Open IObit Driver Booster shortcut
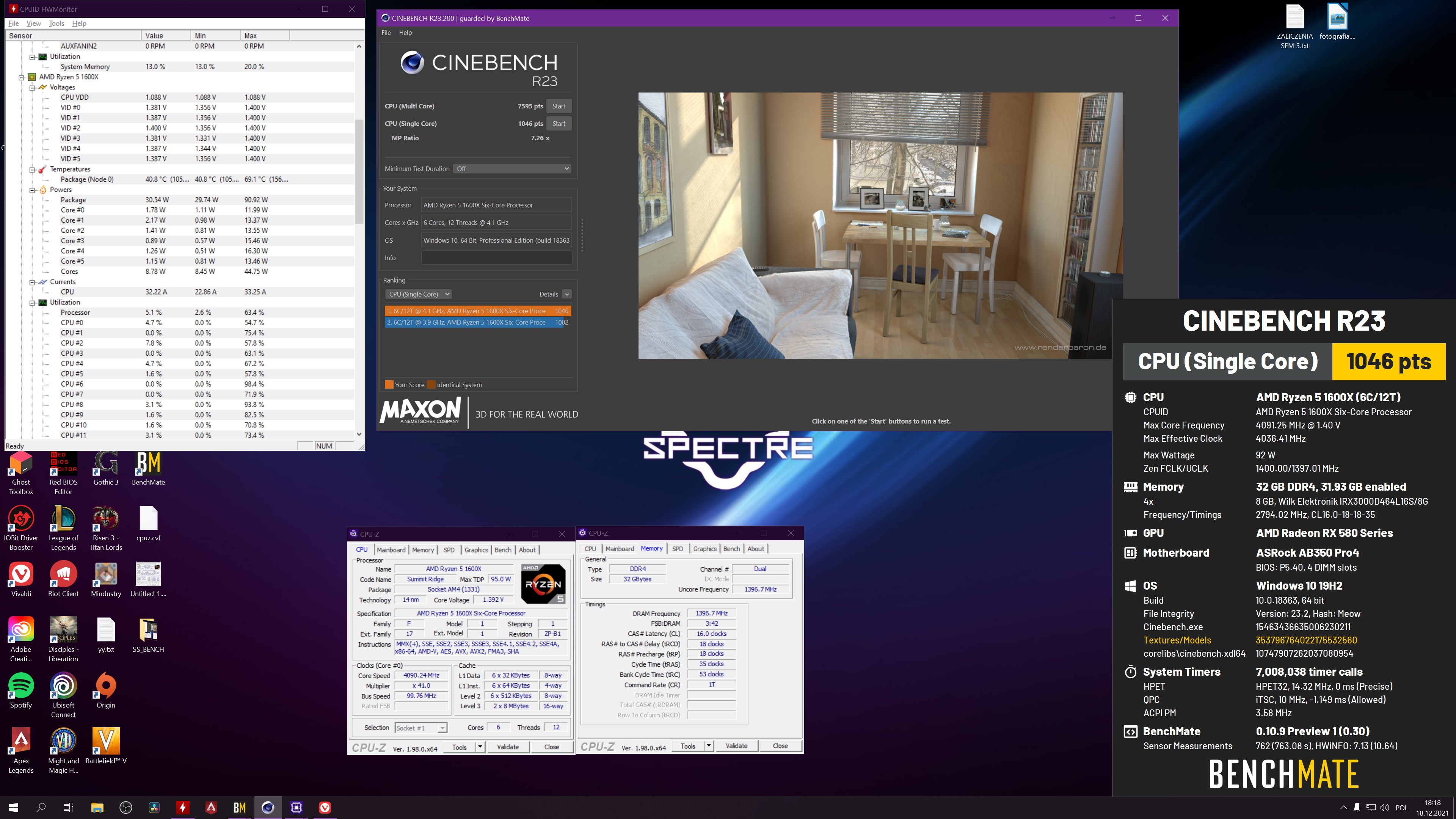This screenshot has width=1456, height=819. 21,529
